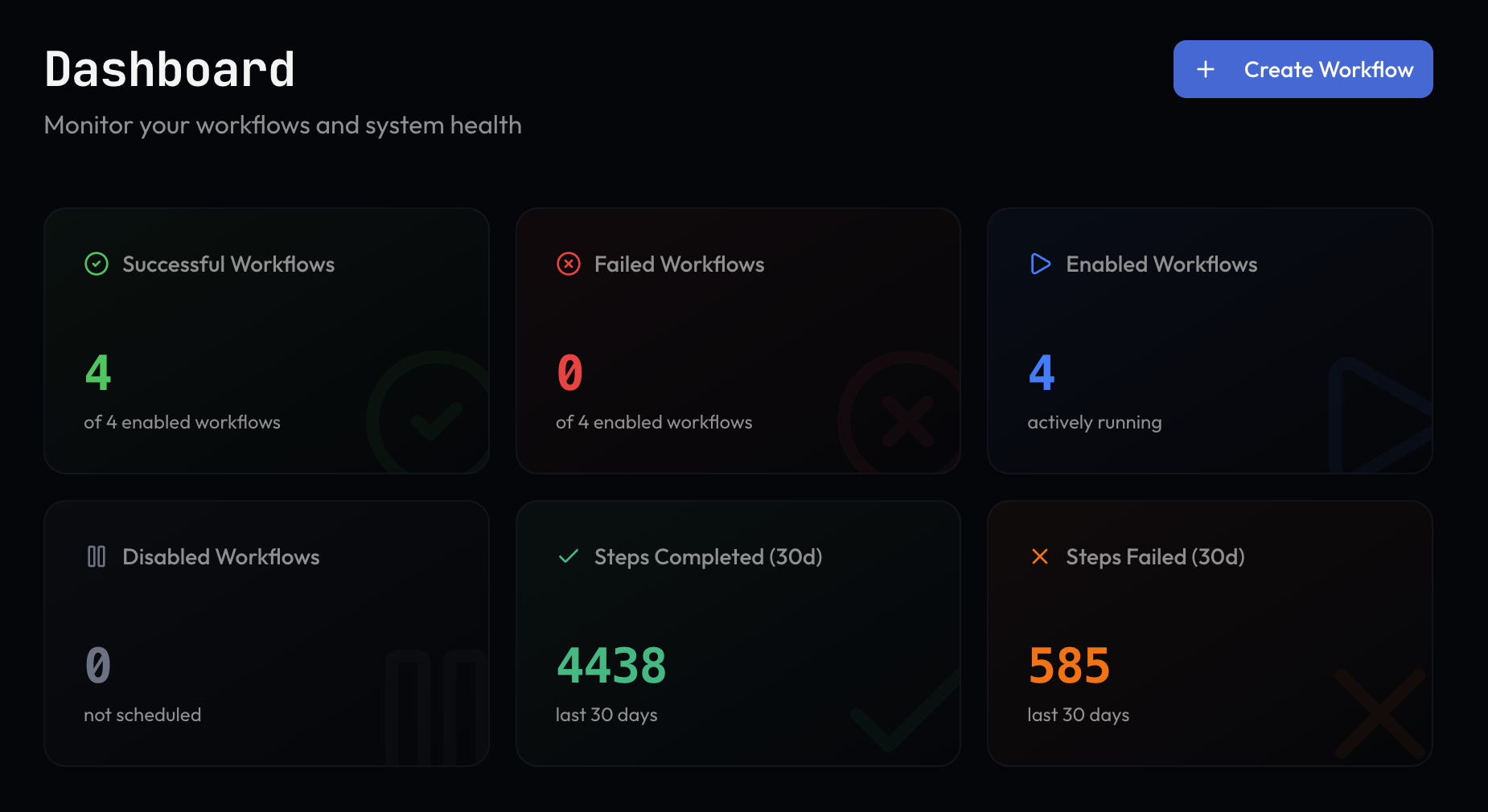The height and width of the screenshot is (812, 1488).
Task: Click the Dashboard heading
Action: pos(169,68)
